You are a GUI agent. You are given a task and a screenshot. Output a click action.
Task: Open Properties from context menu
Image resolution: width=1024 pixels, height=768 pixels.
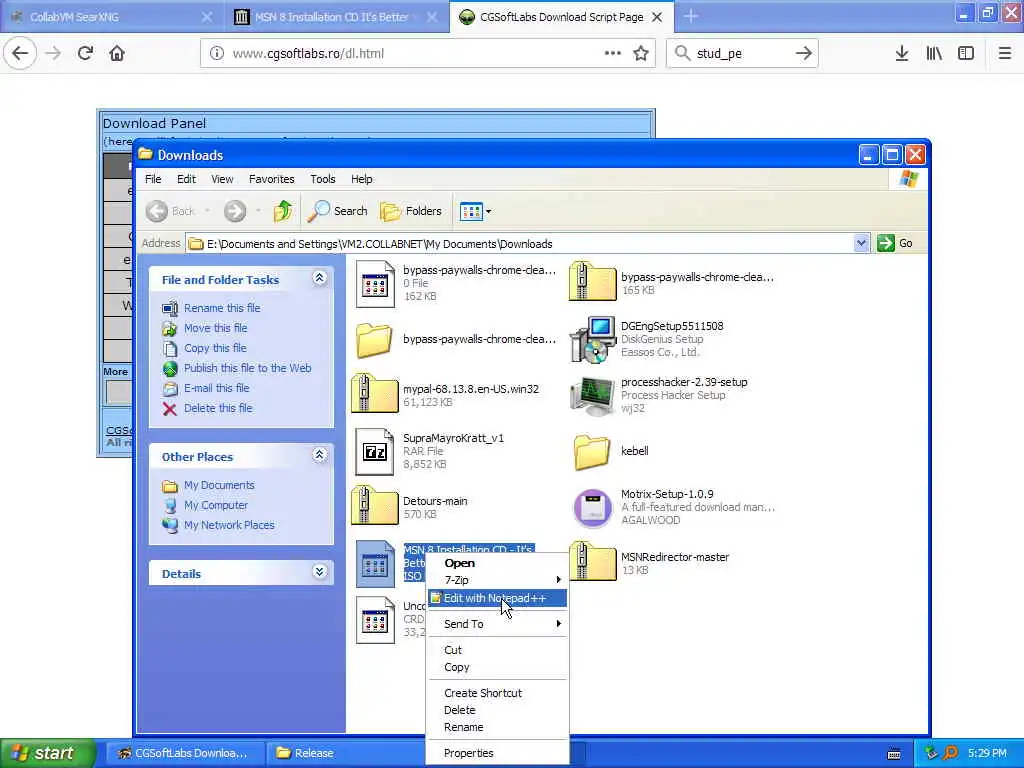pyautogui.click(x=497, y=753)
